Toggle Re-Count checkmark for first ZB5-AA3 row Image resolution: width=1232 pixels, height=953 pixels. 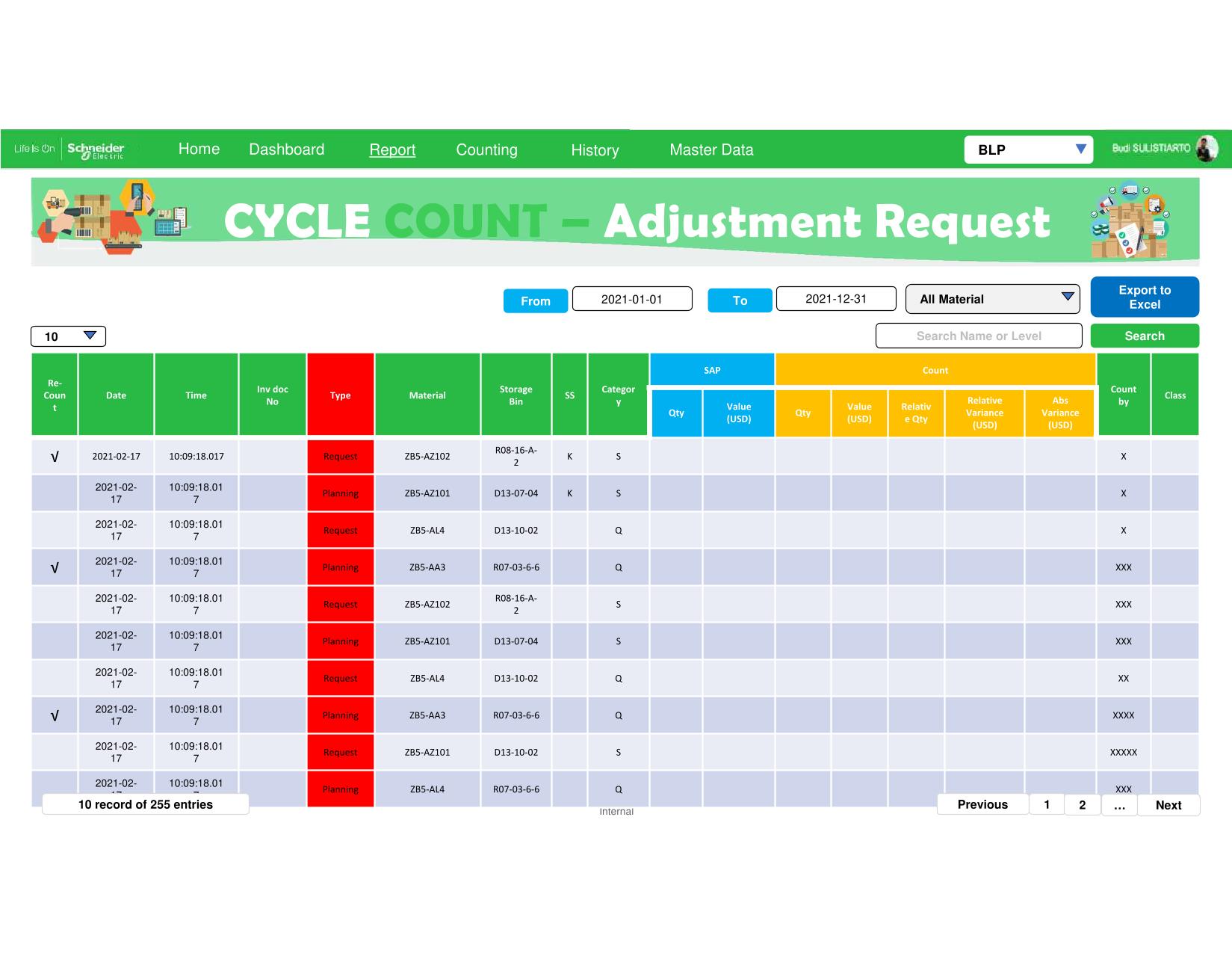55,567
